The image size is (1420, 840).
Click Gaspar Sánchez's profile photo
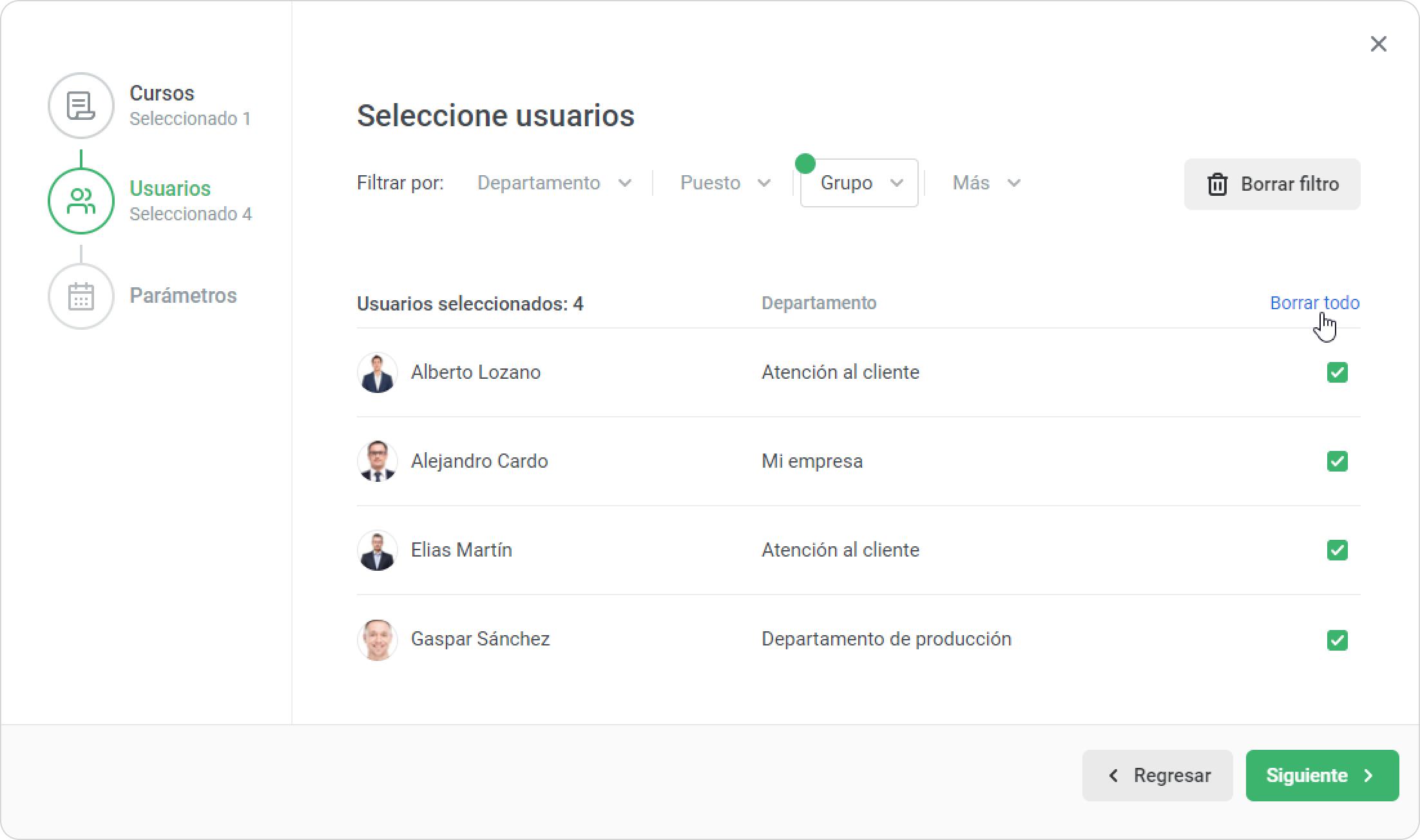tap(377, 639)
